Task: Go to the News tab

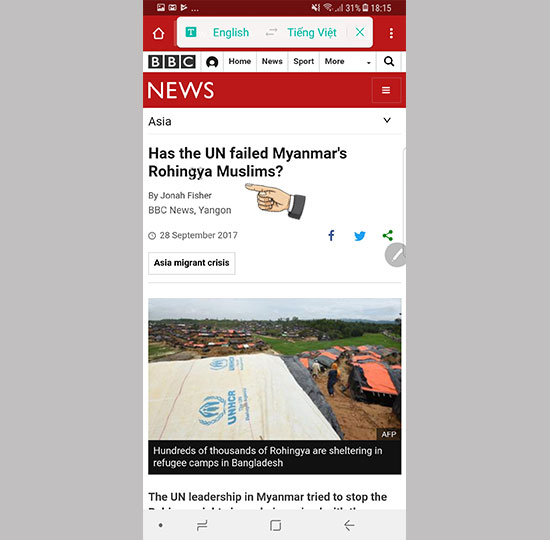Action: coord(272,61)
